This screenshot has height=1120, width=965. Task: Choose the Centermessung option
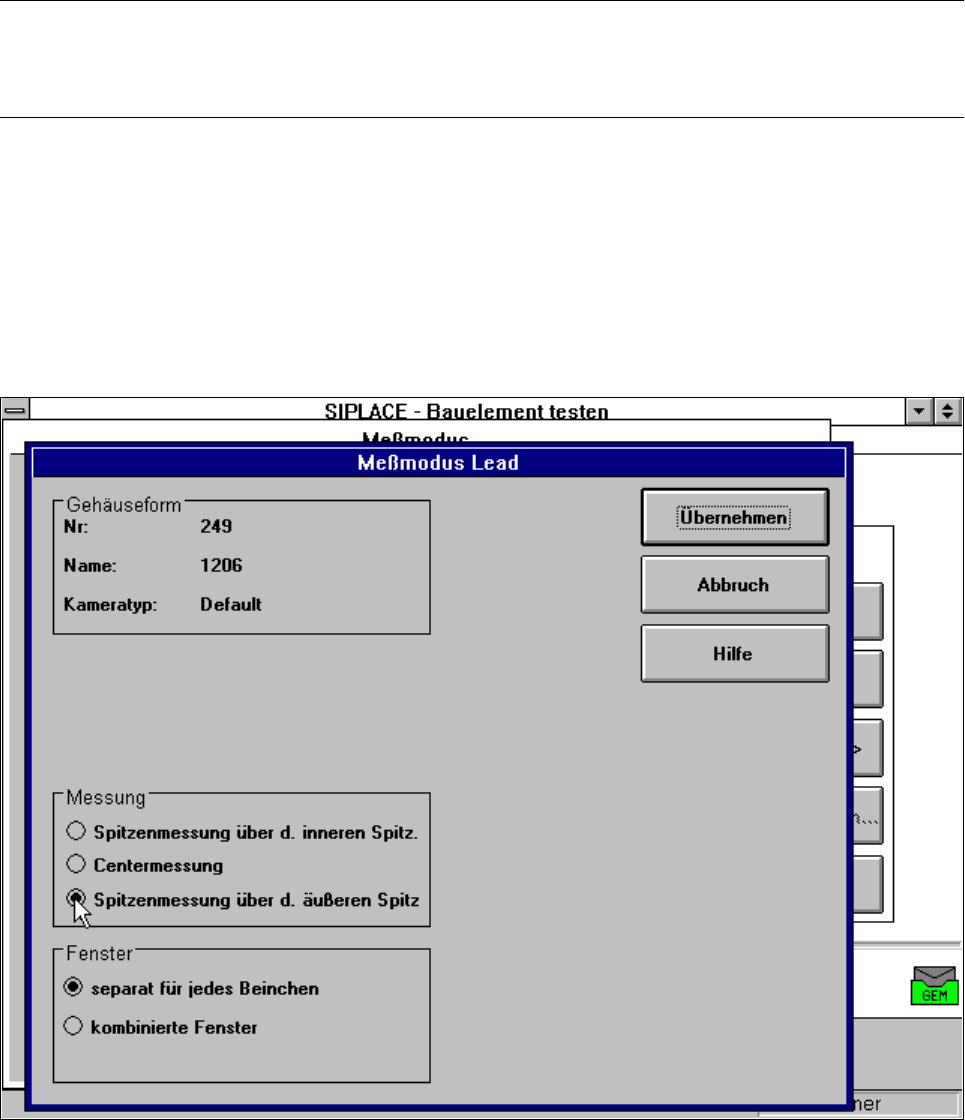[x=145, y=865]
